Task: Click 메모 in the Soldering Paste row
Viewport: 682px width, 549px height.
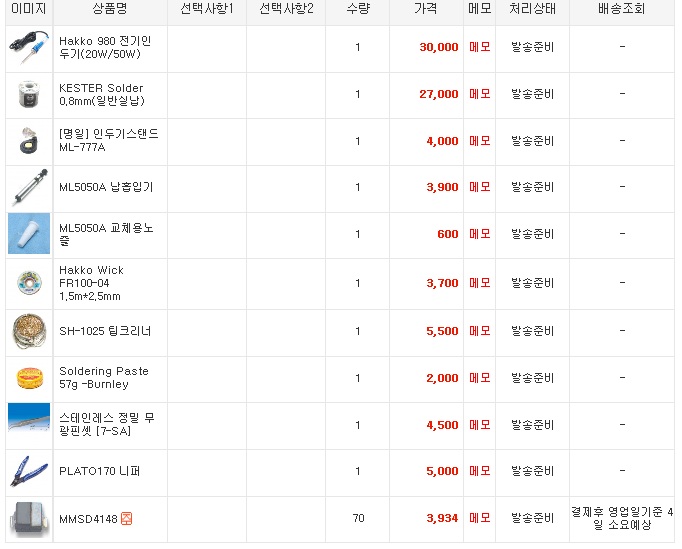Action: [480, 378]
